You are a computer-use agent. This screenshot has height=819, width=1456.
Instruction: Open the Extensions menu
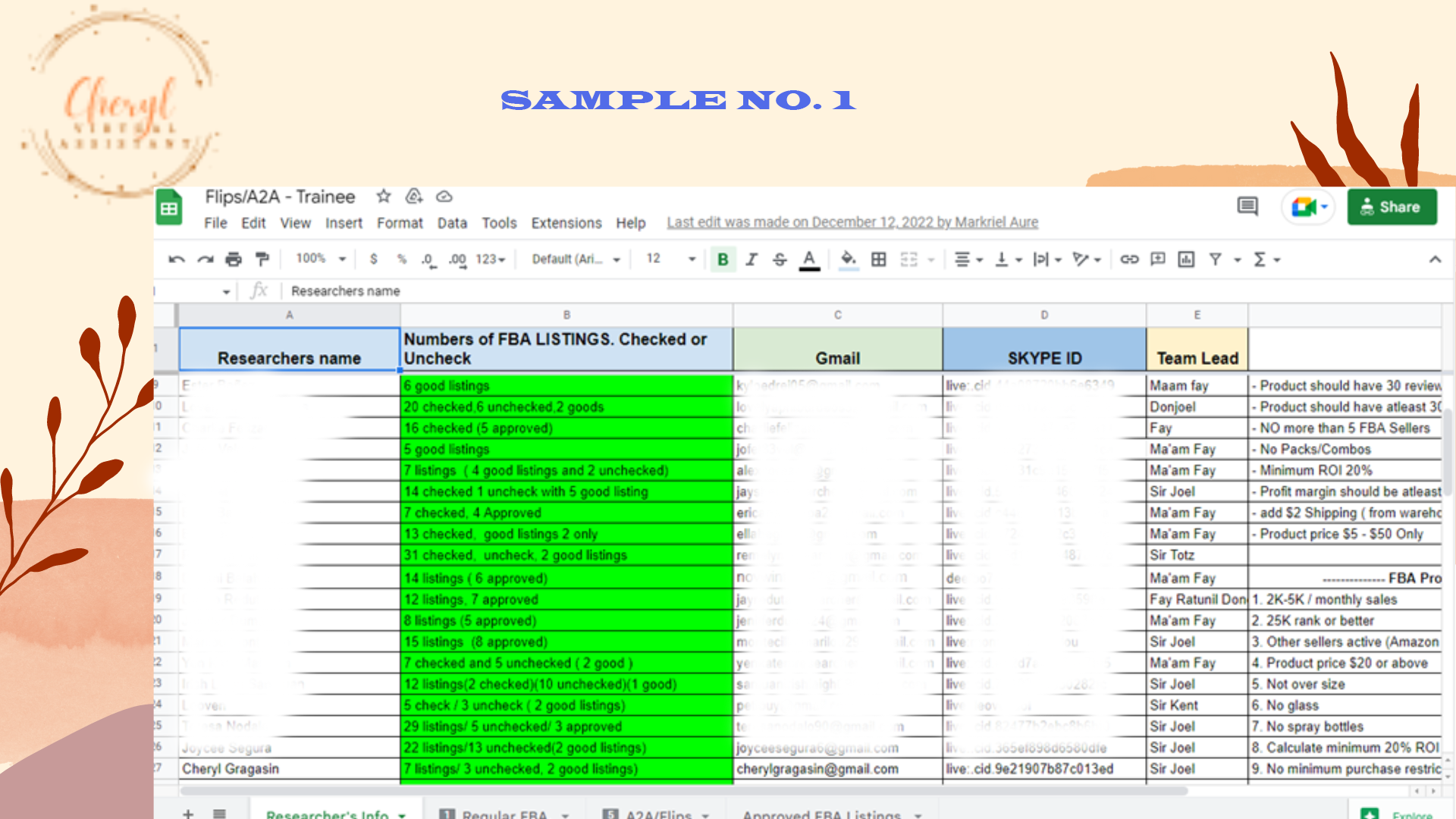(566, 223)
